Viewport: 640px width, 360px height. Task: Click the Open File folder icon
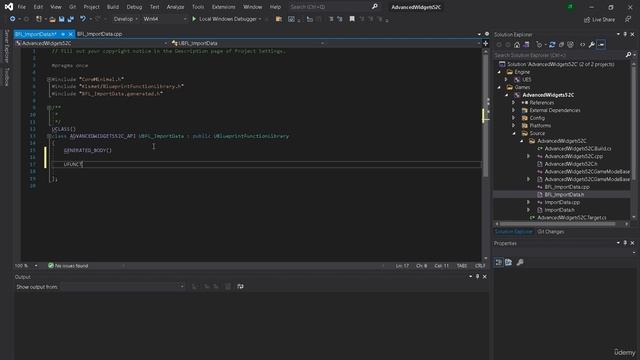pyautogui.click(x=52, y=19)
